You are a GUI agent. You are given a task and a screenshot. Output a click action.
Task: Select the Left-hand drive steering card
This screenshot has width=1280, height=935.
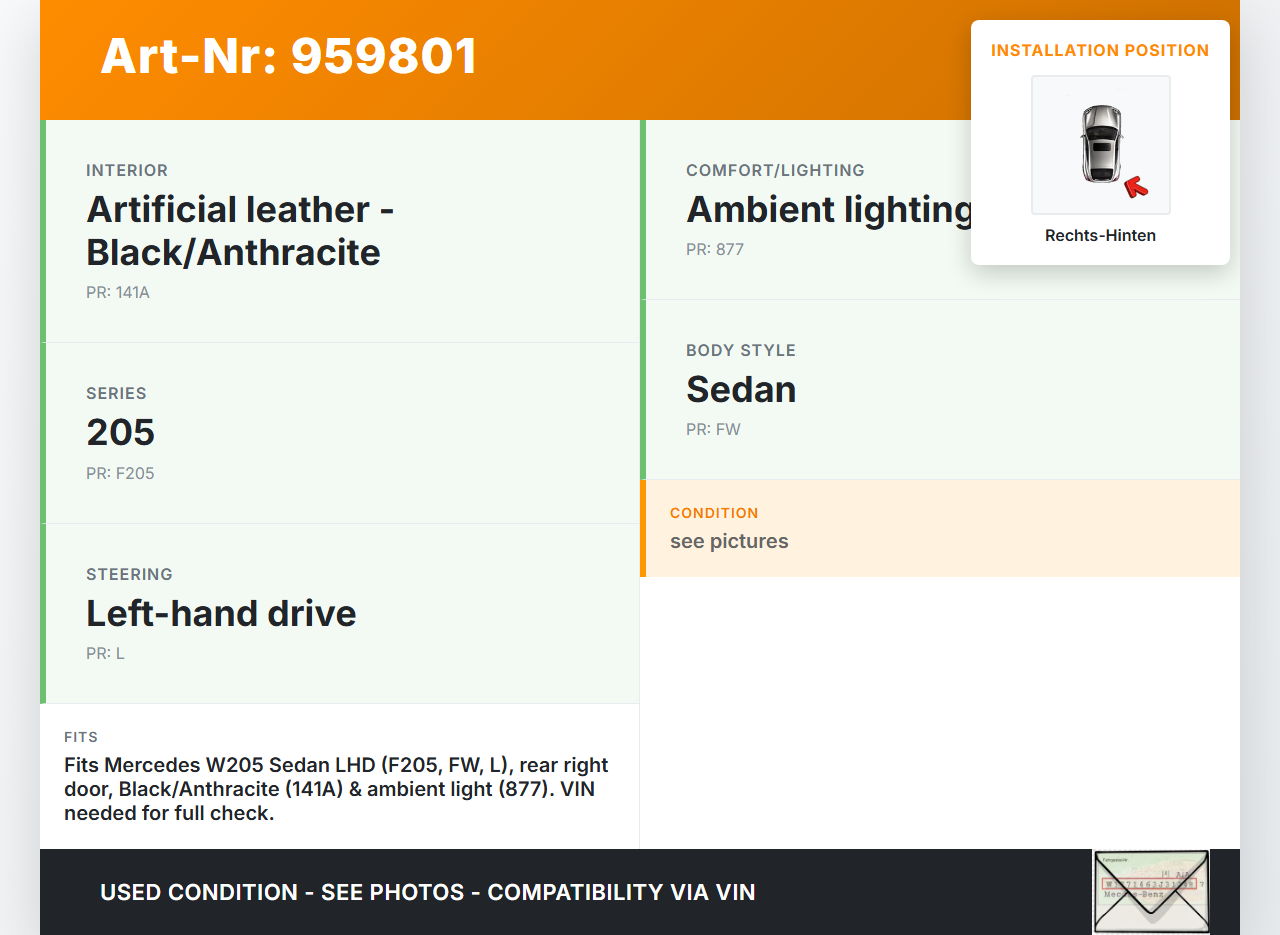(x=340, y=613)
